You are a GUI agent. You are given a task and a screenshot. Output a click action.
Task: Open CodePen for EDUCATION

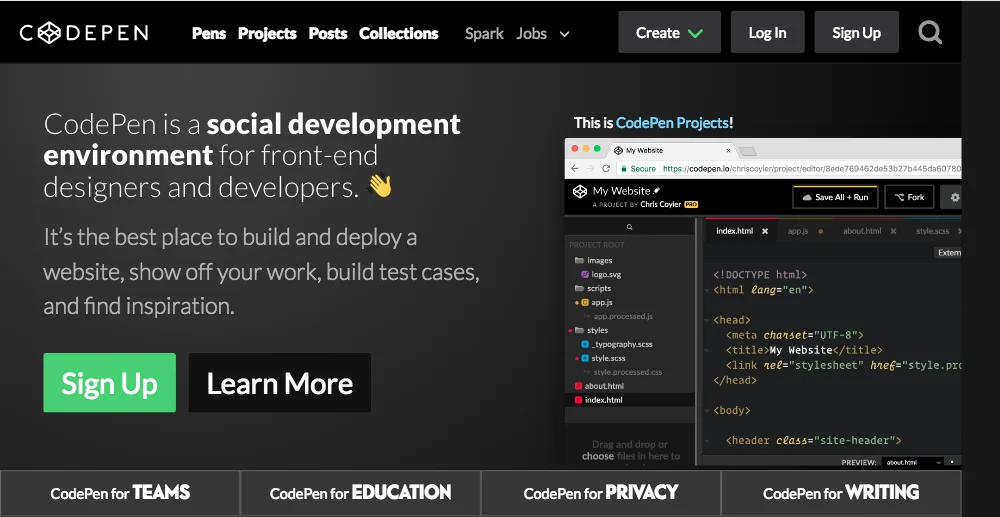(360, 493)
